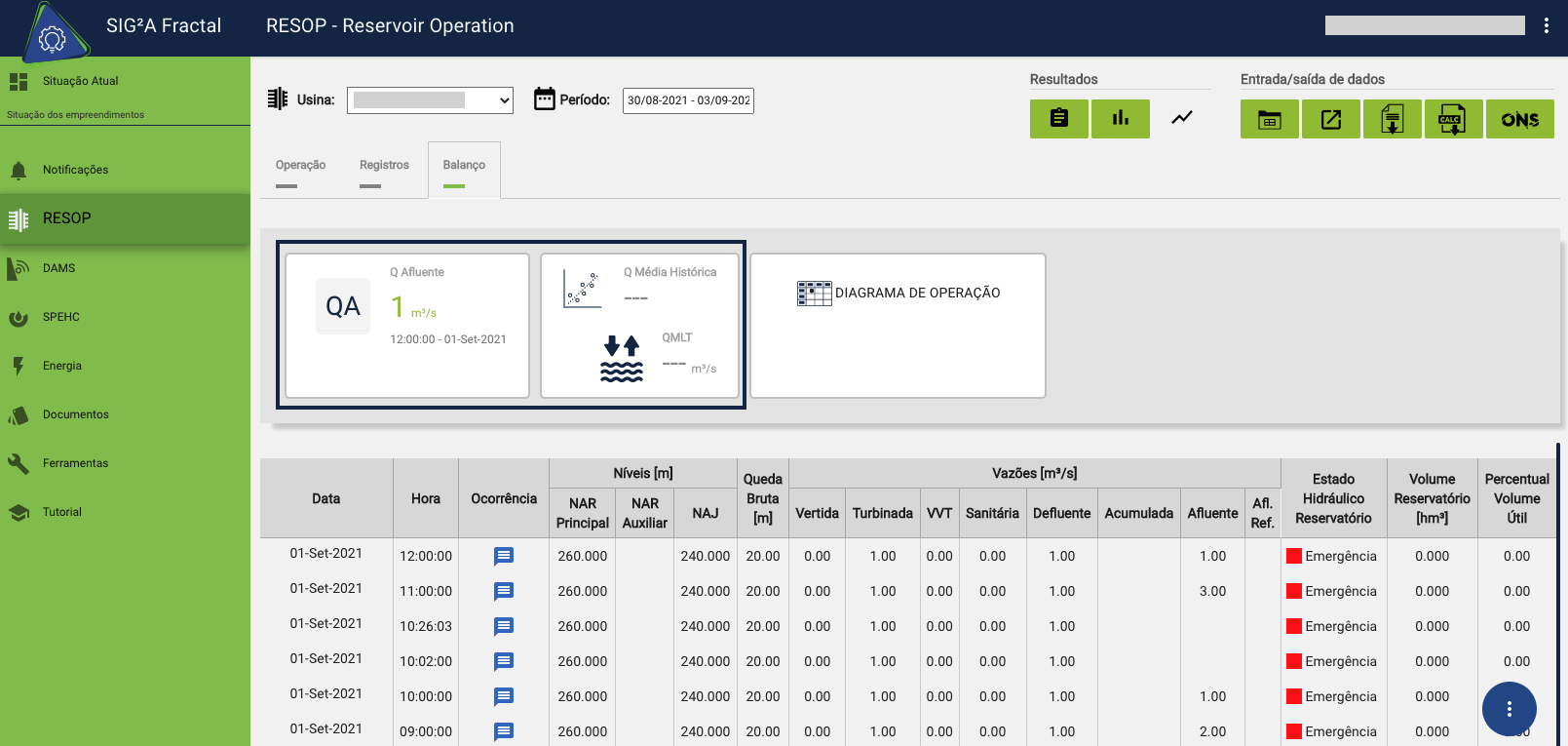Click the red Emergência status square in first row
This screenshot has height=746, width=1568.
[x=1294, y=556]
